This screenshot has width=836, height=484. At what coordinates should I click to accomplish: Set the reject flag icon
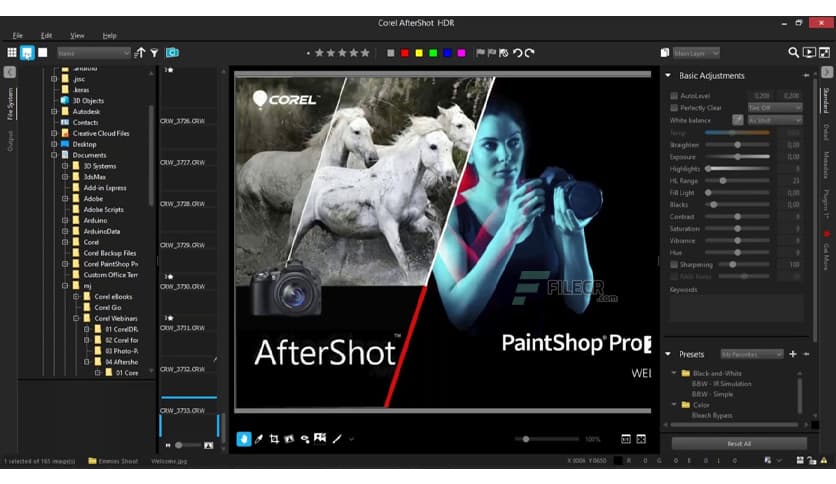492,53
